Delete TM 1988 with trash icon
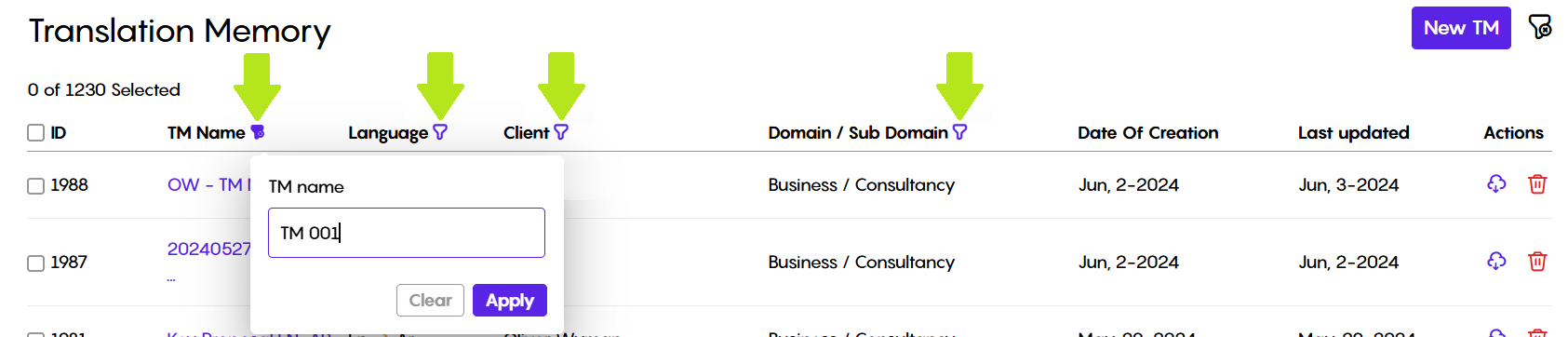The image size is (1568, 337). (1537, 183)
